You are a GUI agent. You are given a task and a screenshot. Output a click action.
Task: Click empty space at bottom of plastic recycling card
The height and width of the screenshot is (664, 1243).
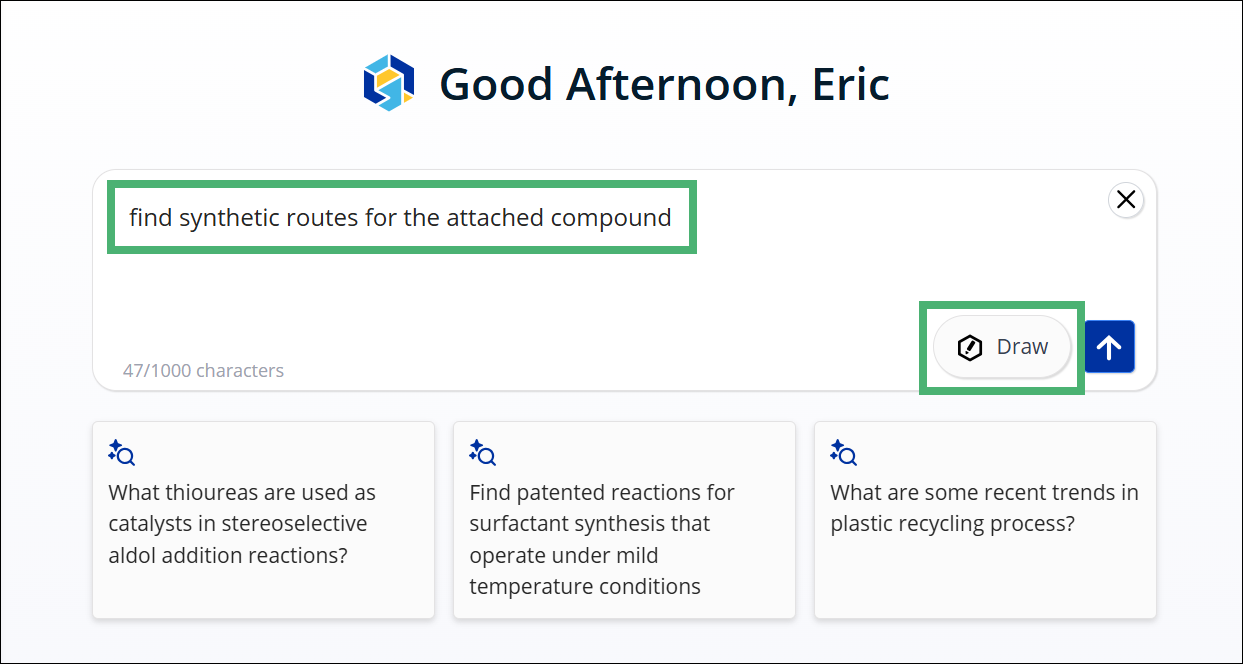[985, 580]
